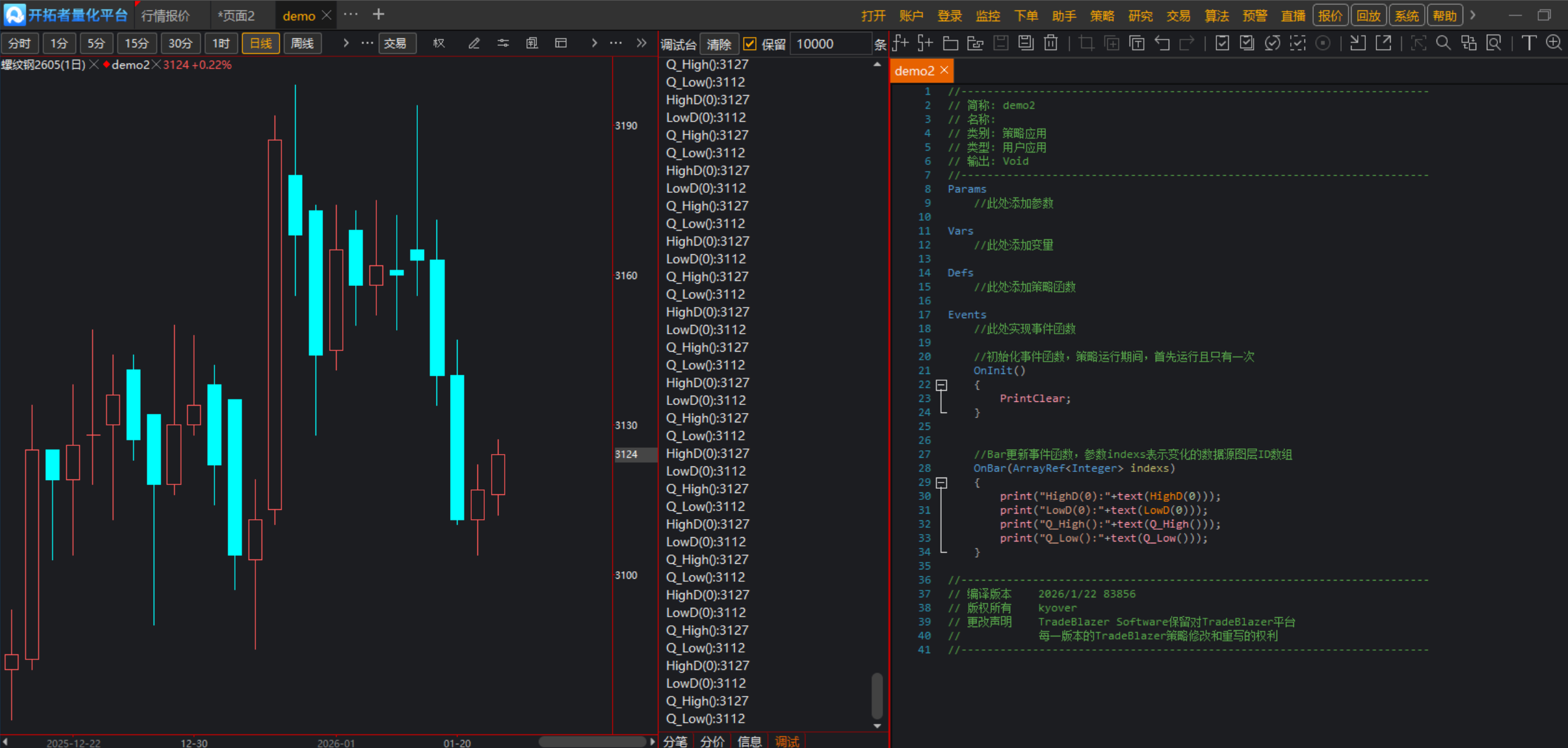This screenshot has height=748, width=1568.
Task: Click the new function (f+) icon
Action: (x=900, y=43)
